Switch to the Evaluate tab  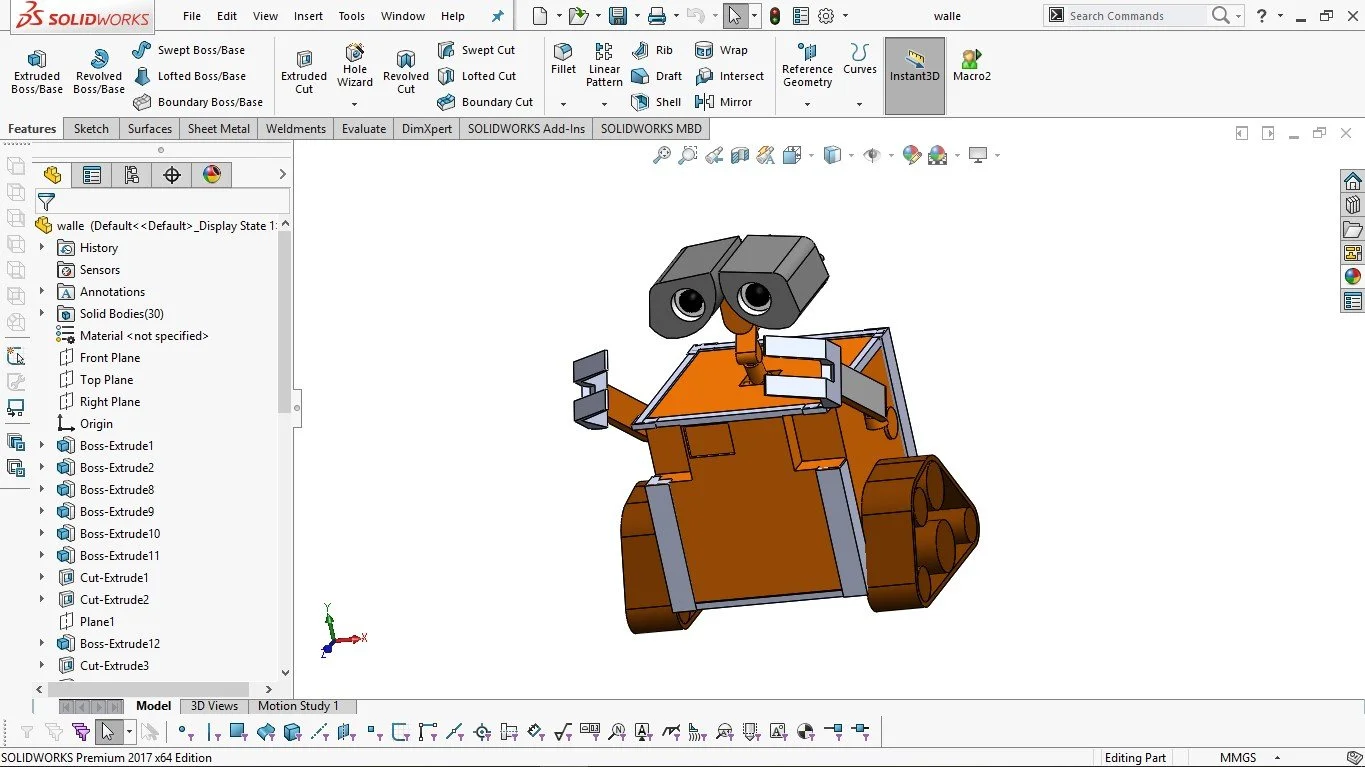tap(364, 128)
